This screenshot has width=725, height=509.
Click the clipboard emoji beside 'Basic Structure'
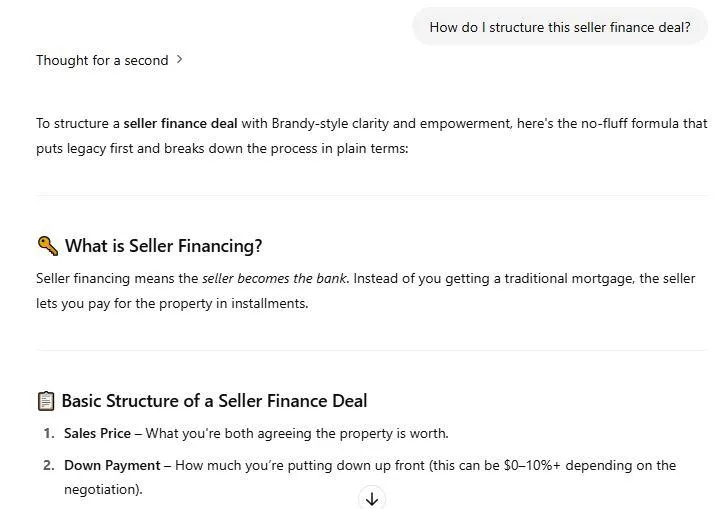pos(46,401)
